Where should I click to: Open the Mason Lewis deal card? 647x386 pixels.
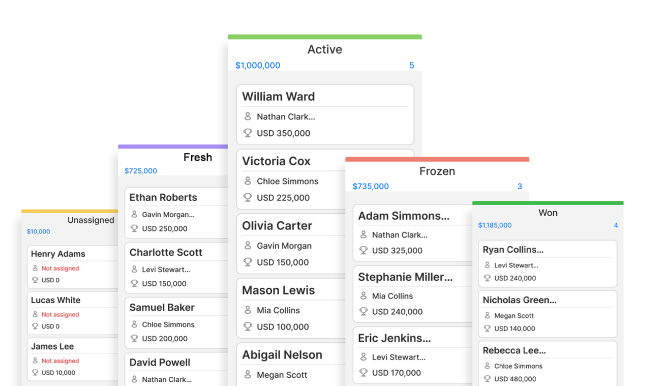pyautogui.click(x=291, y=308)
